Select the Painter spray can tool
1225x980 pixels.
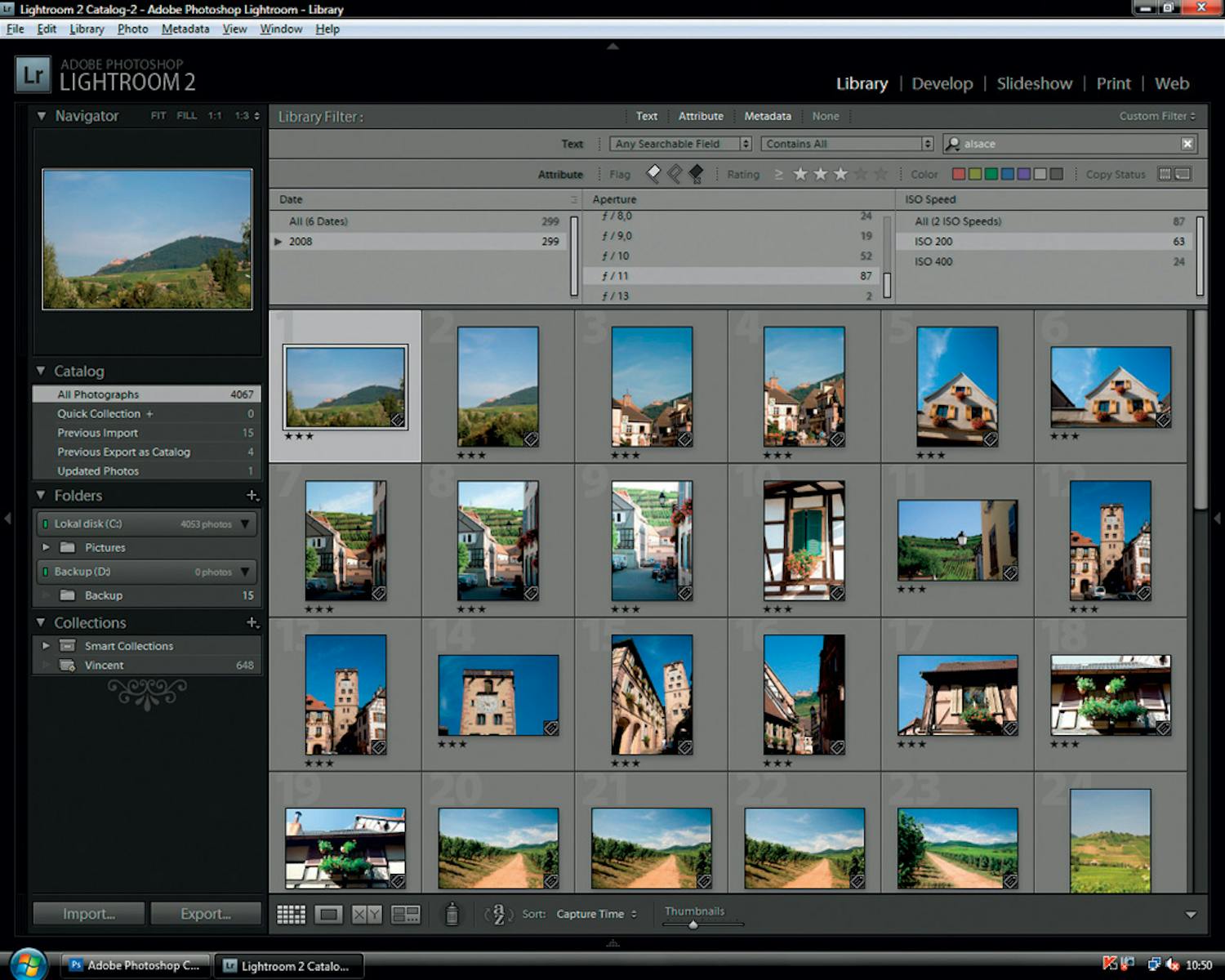452,915
